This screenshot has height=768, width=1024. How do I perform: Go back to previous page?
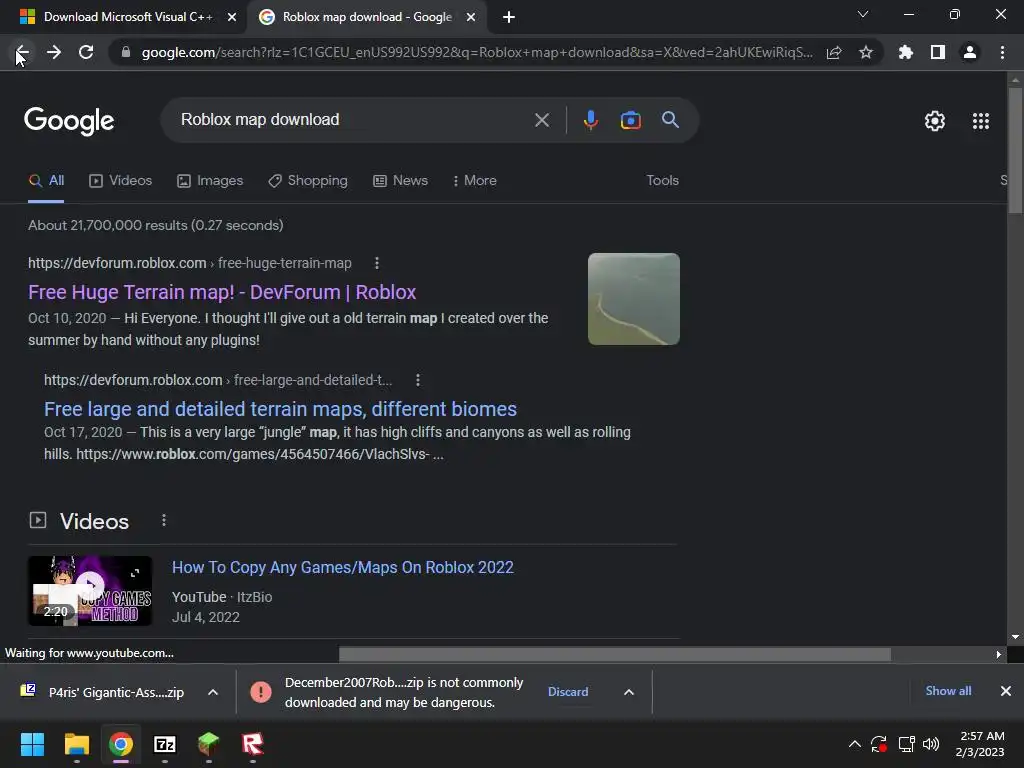[x=22, y=52]
